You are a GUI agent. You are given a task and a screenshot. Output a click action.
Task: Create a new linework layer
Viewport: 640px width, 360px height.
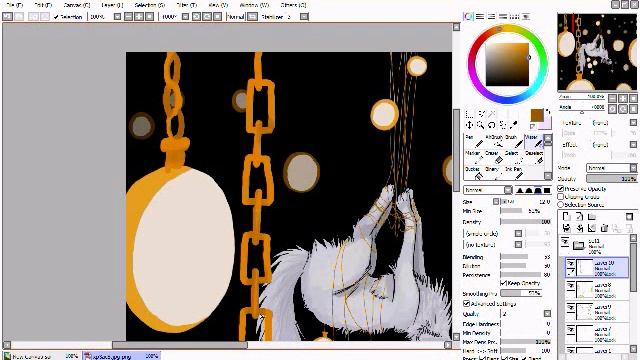click(x=579, y=216)
